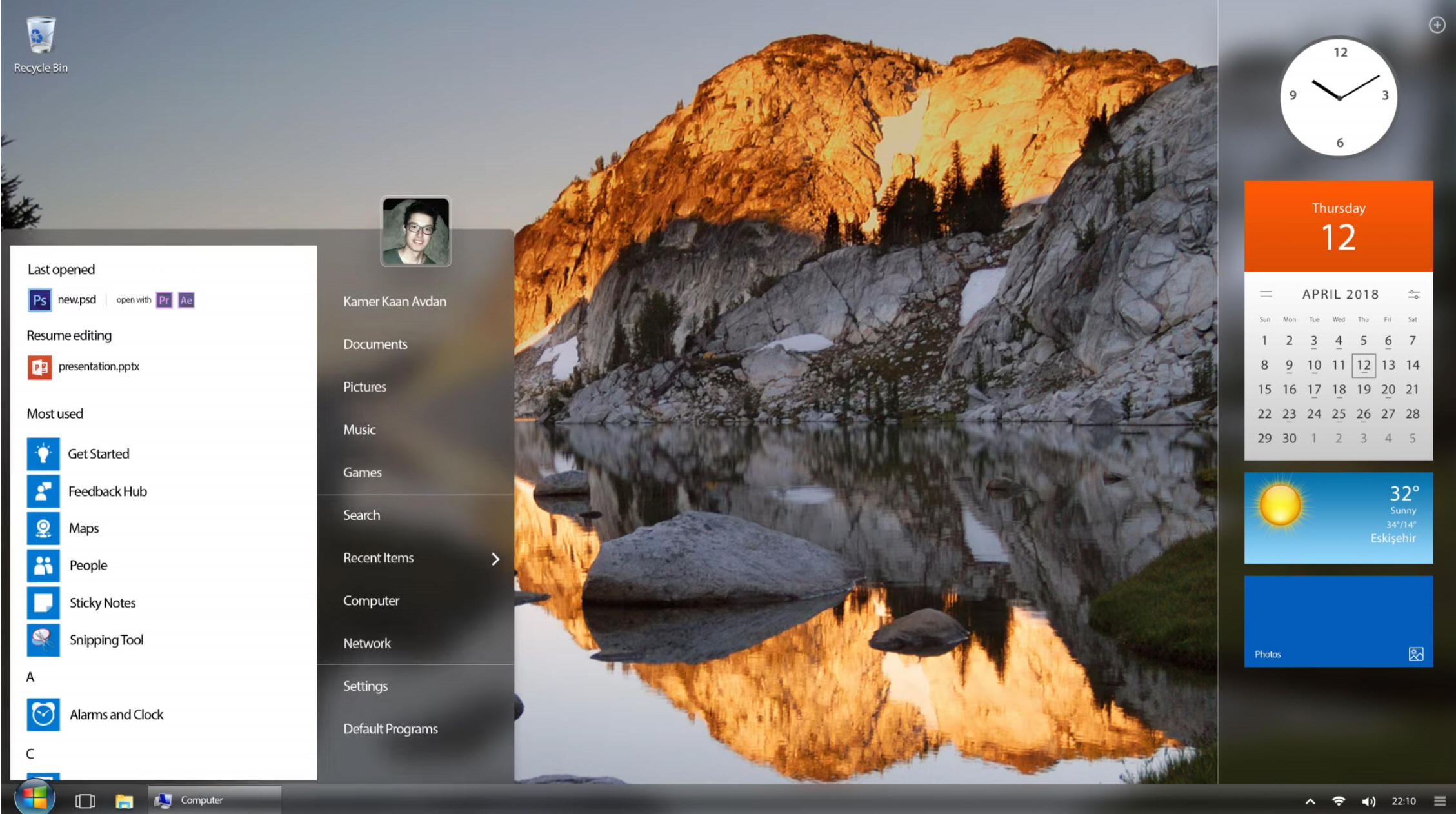The height and width of the screenshot is (814, 1456).
Task: Click the Settings button in Start menu
Action: point(365,686)
